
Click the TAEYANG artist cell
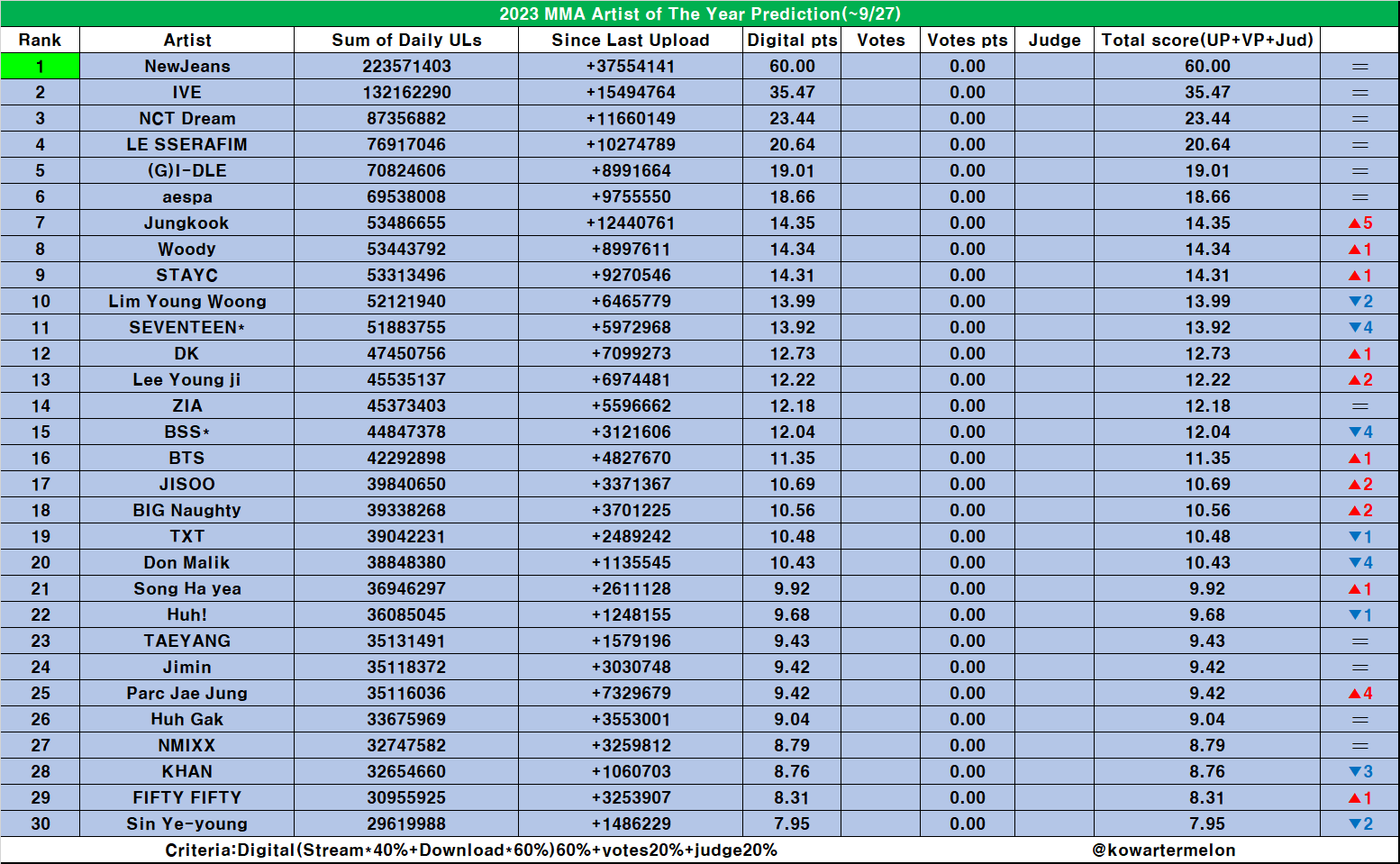(186, 641)
